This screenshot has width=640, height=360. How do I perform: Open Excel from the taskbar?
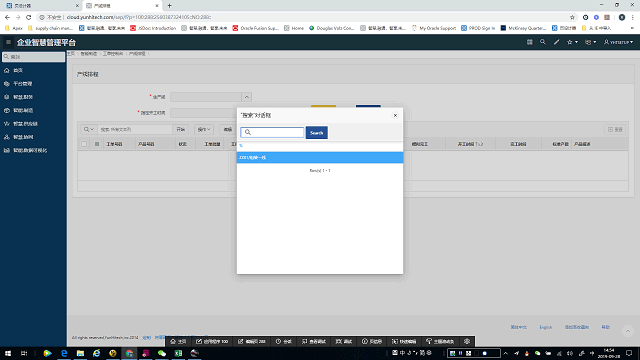click(178, 353)
